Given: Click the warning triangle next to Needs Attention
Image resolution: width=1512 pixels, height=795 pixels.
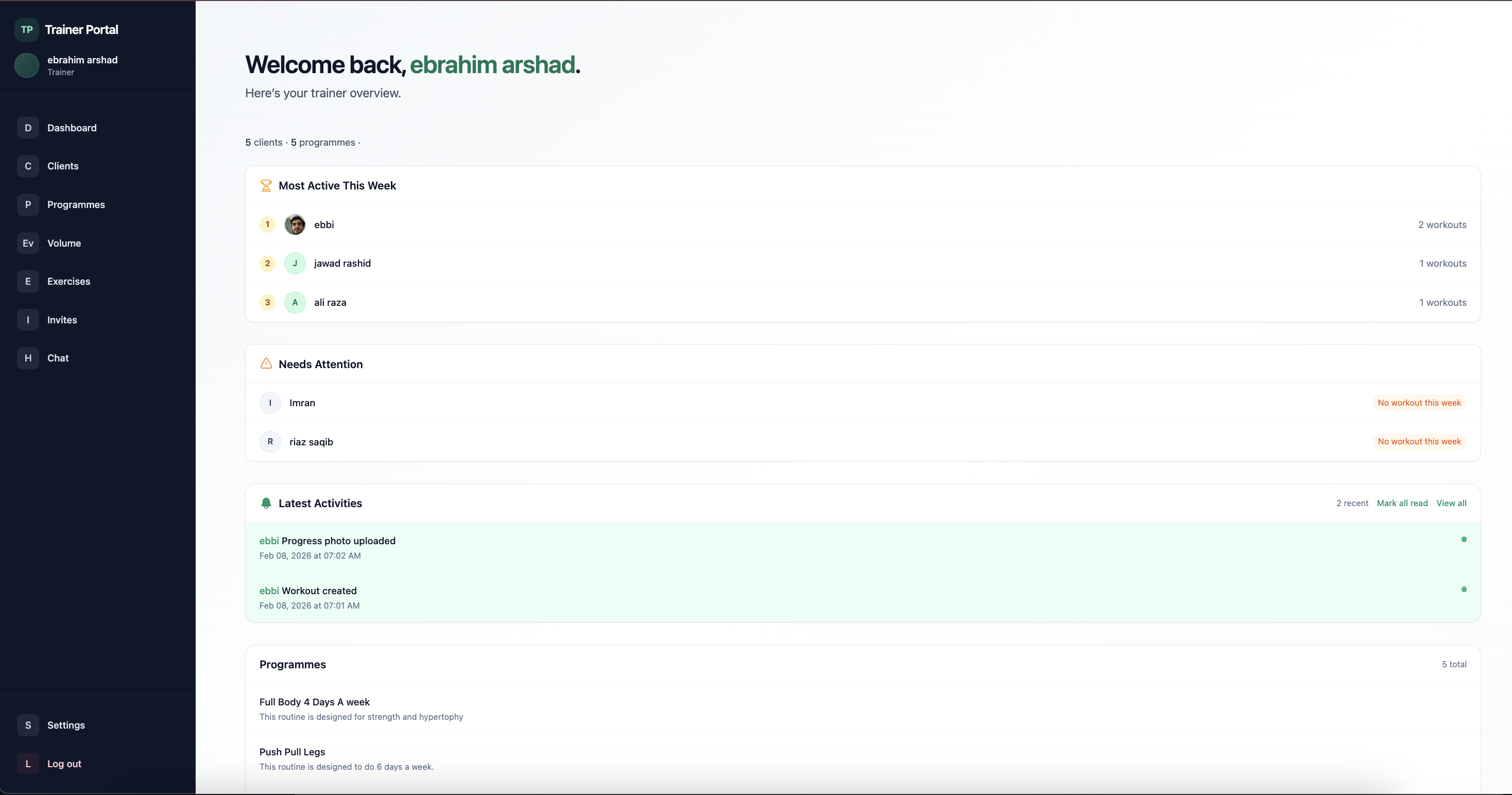Looking at the screenshot, I should pyautogui.click(x=266, y=364).
